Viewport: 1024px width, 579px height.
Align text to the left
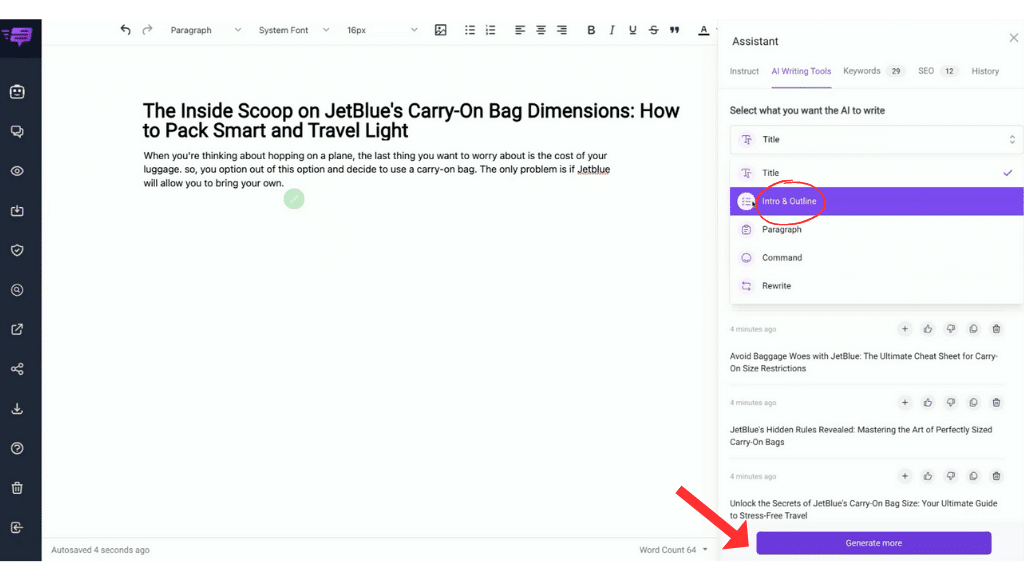pos(520,30)
